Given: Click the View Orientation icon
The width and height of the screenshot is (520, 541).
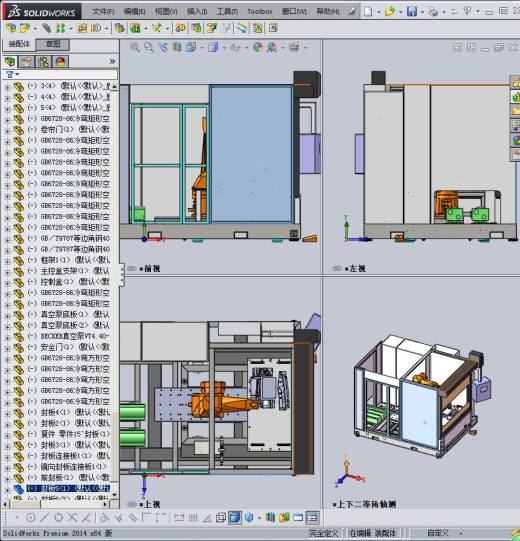Looking at the screenshot, I should [x=191, y=47].
